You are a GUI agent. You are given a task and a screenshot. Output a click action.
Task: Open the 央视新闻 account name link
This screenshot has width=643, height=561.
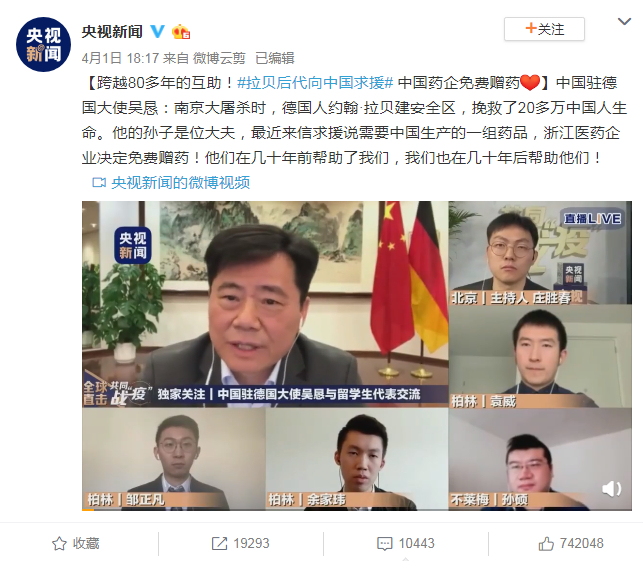pos(112,32)
